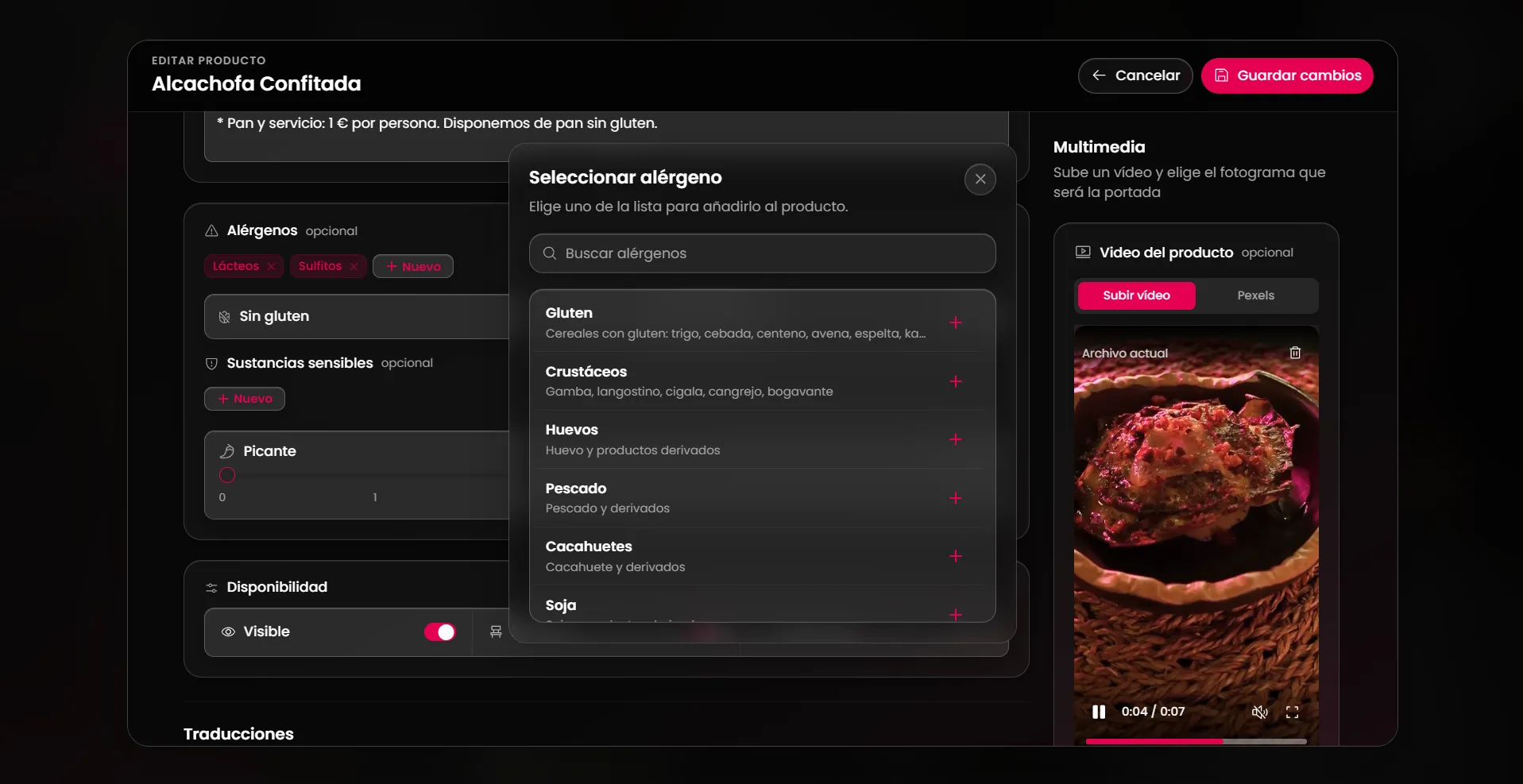Save with Guardar cambios button
Viewport: 1523px width, 784px height.
tap(1287, 75)
